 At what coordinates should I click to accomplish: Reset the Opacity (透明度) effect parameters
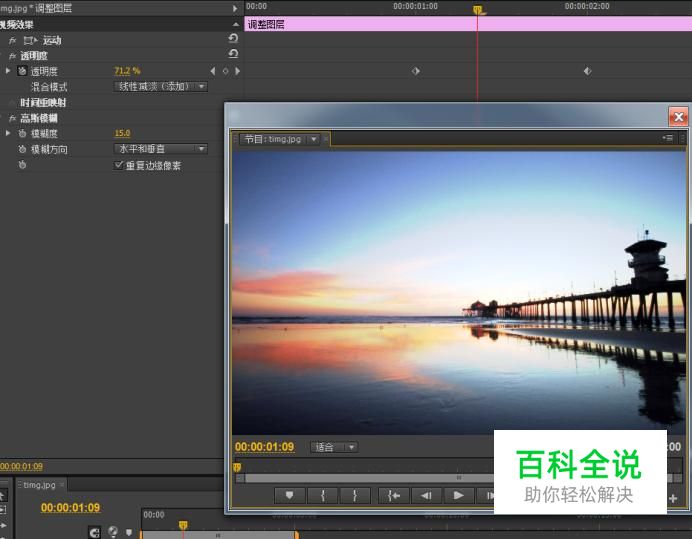pos(233,55)
